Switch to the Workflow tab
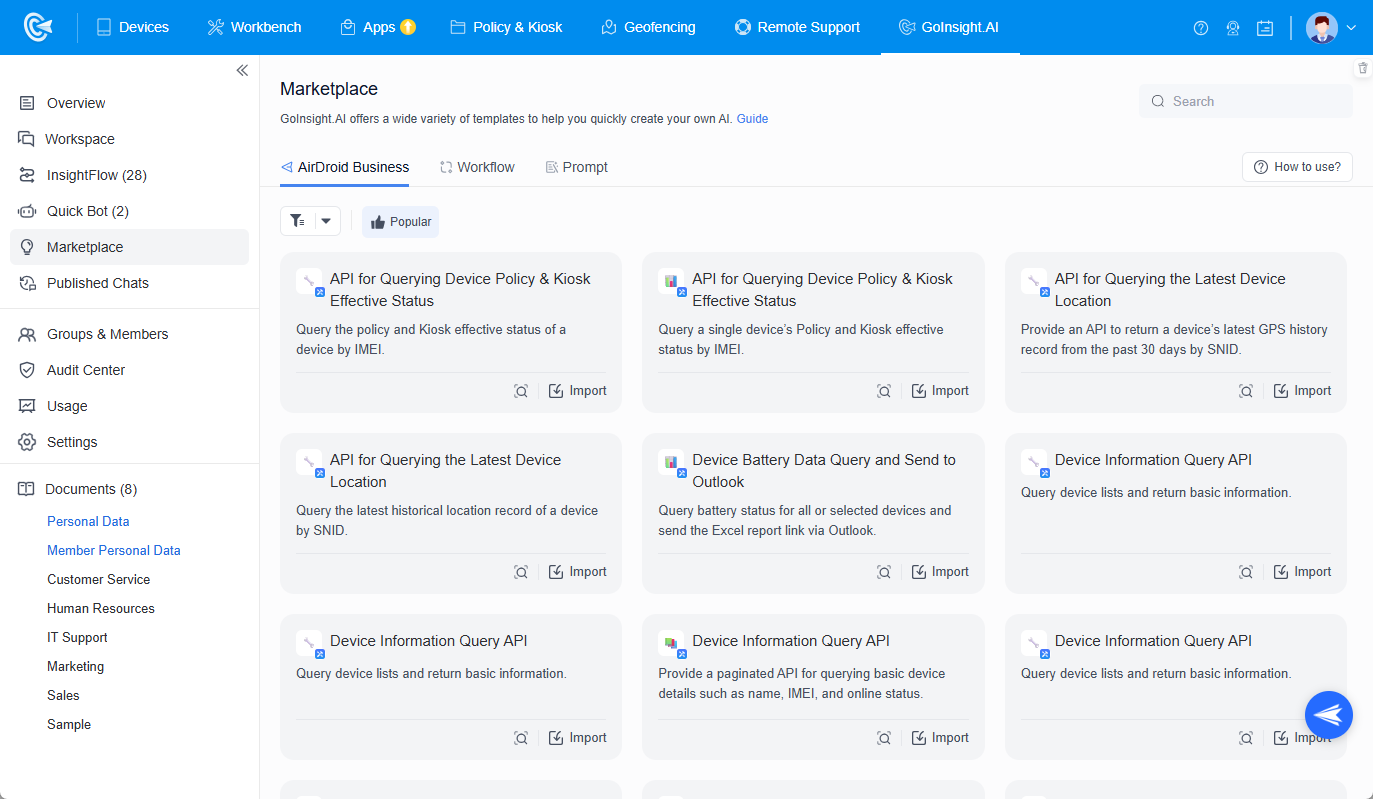 pyautogui.click(x=477, y=167)
